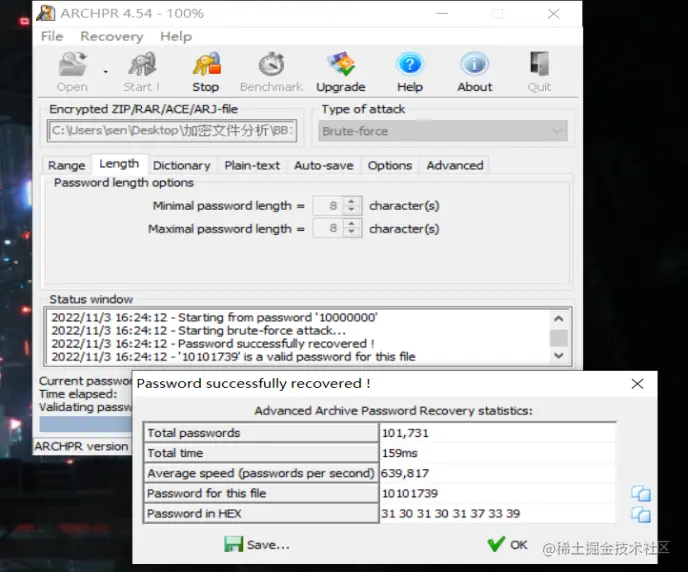Open the Options tab
The image size is (688, 573).
tap(390, 165)
